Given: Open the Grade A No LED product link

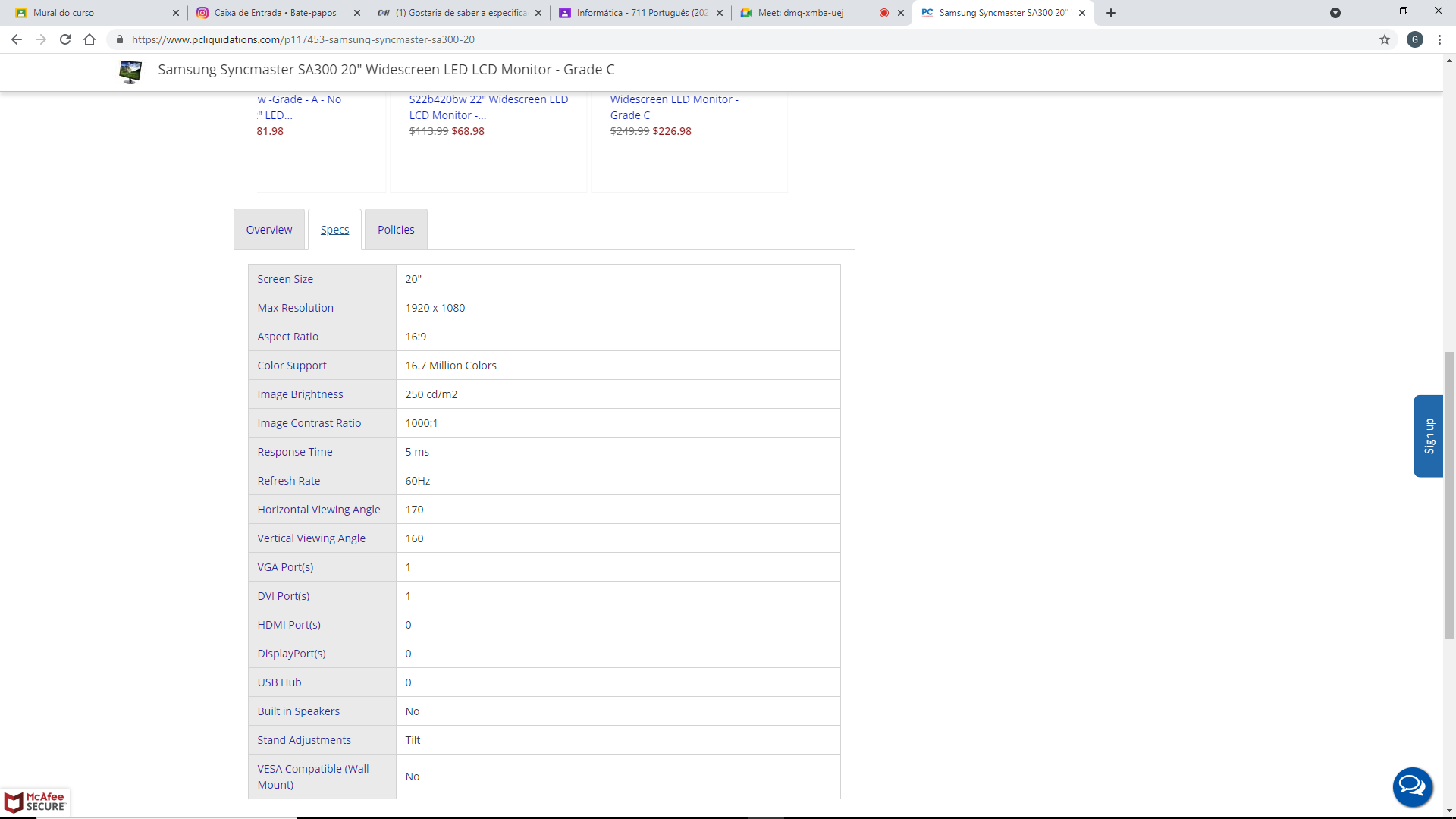Looking at the screenshot, I should (299, 107).
